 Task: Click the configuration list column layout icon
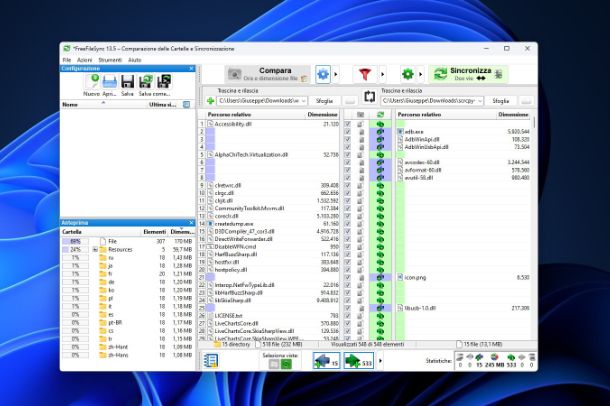pyautogui.click(x=186, y=105)
